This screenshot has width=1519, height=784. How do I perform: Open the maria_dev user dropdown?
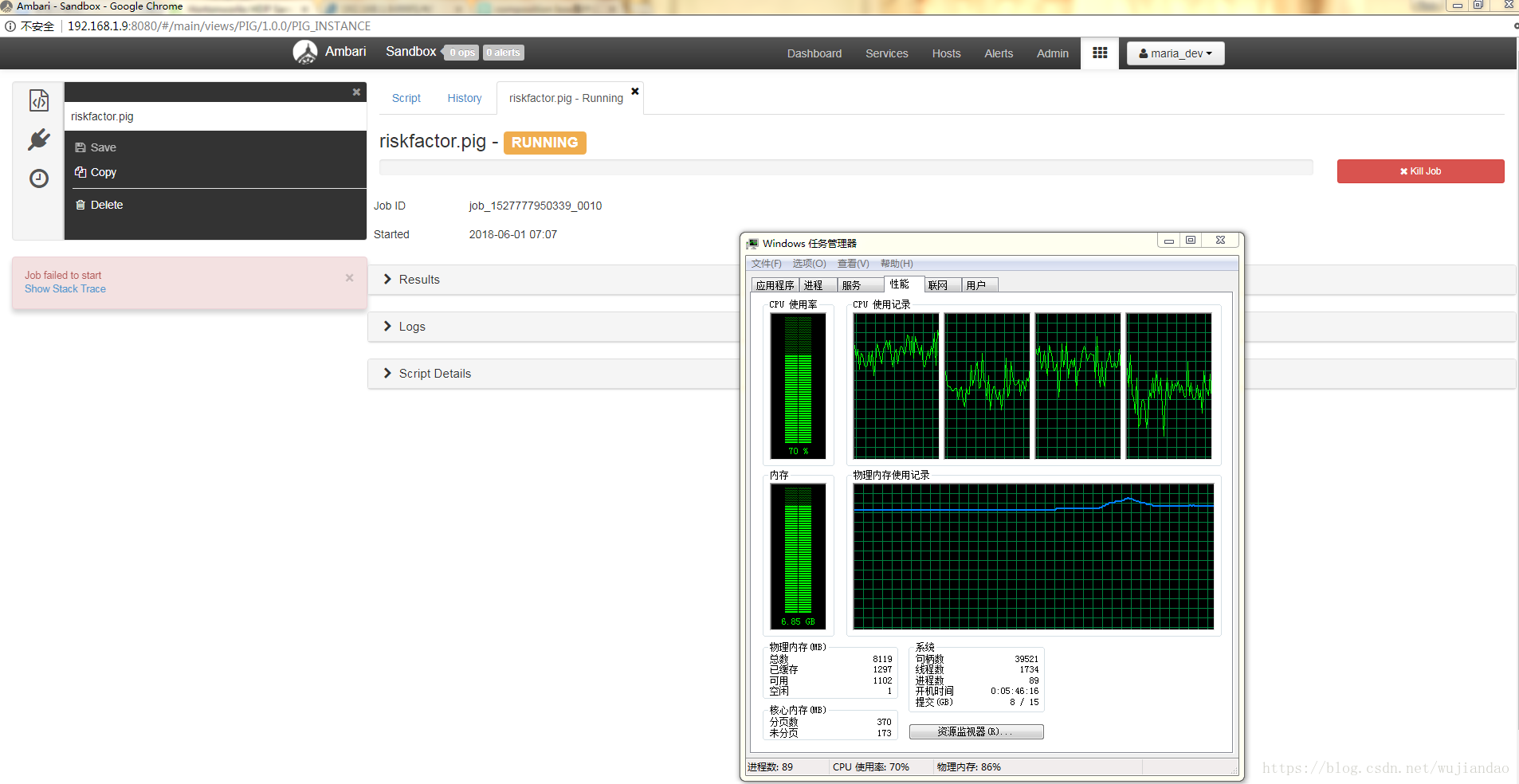pyautogui.click(x=1176, y=53)
